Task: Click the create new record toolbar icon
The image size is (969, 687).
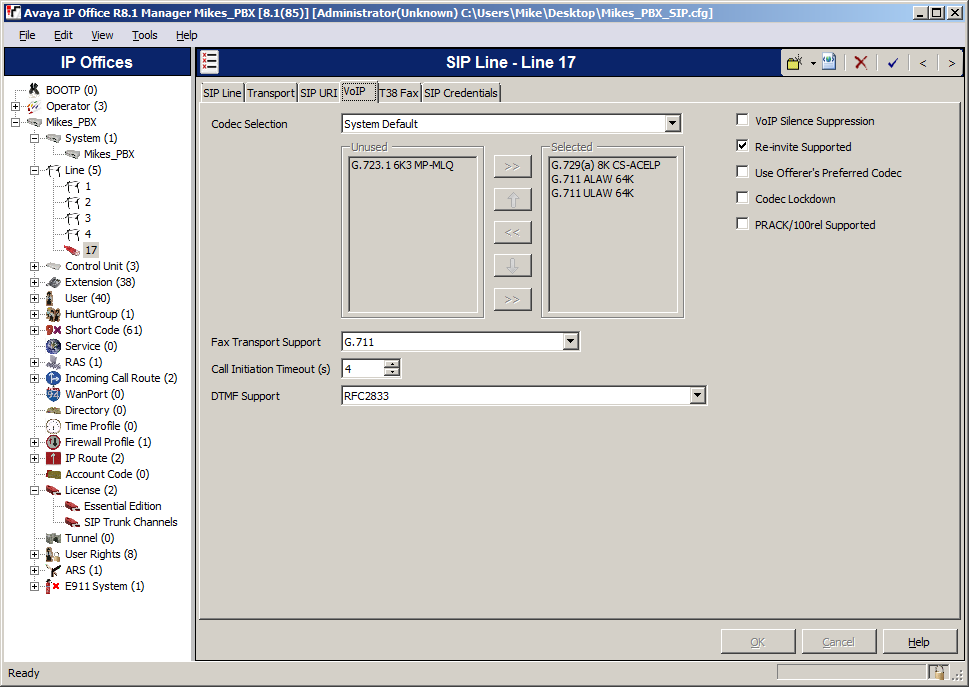Action: pos(795,62)
